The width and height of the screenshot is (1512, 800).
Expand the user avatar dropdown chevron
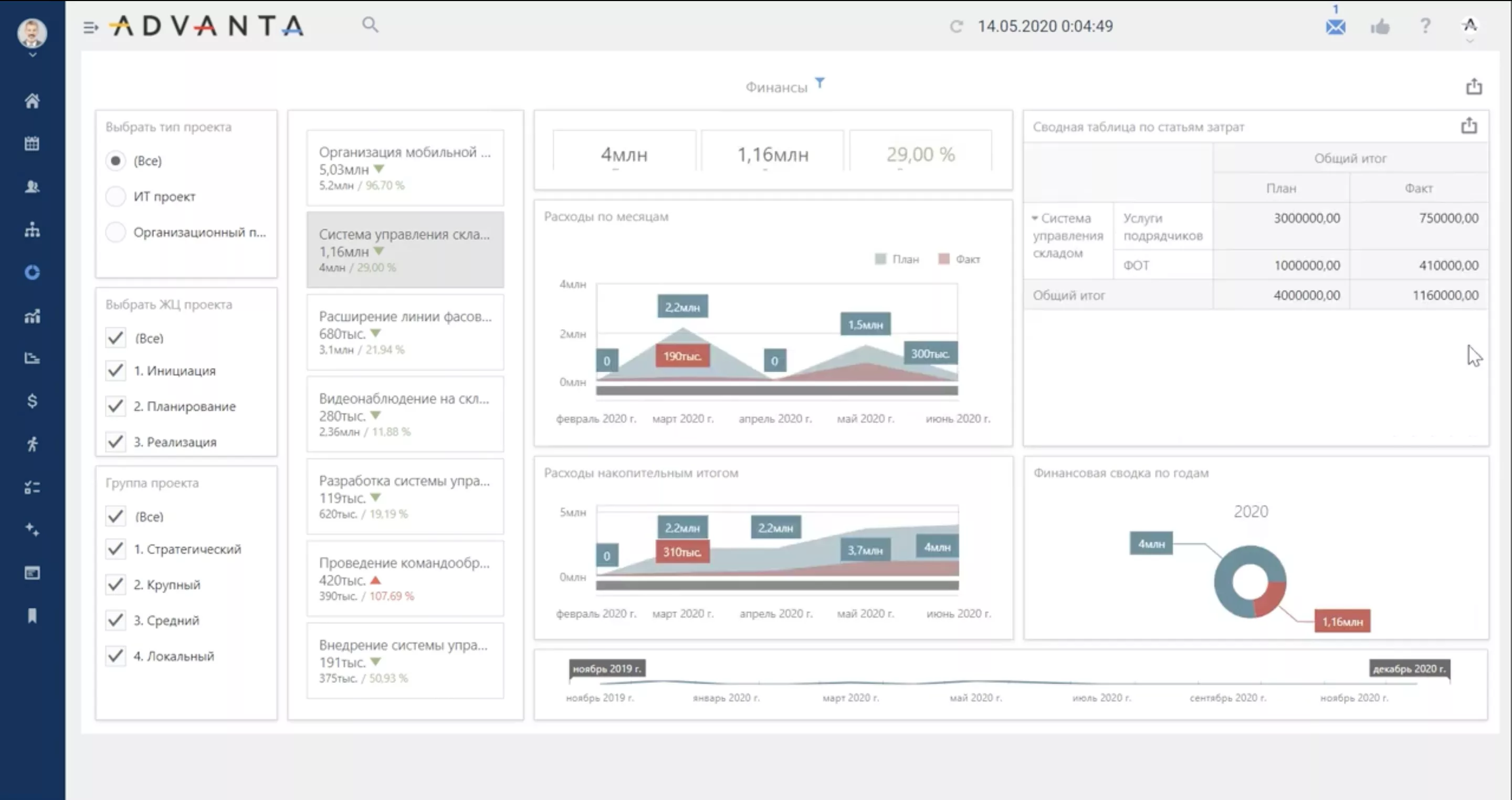(32, 55)
